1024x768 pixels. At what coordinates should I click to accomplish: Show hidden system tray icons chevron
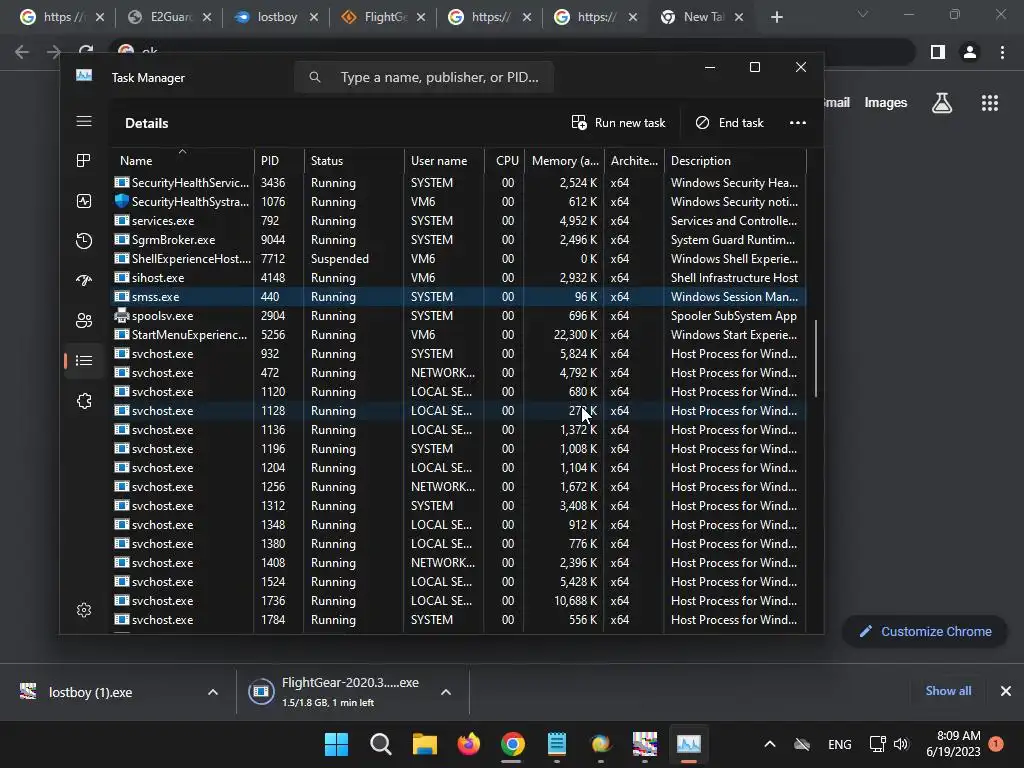coord(770,744)
